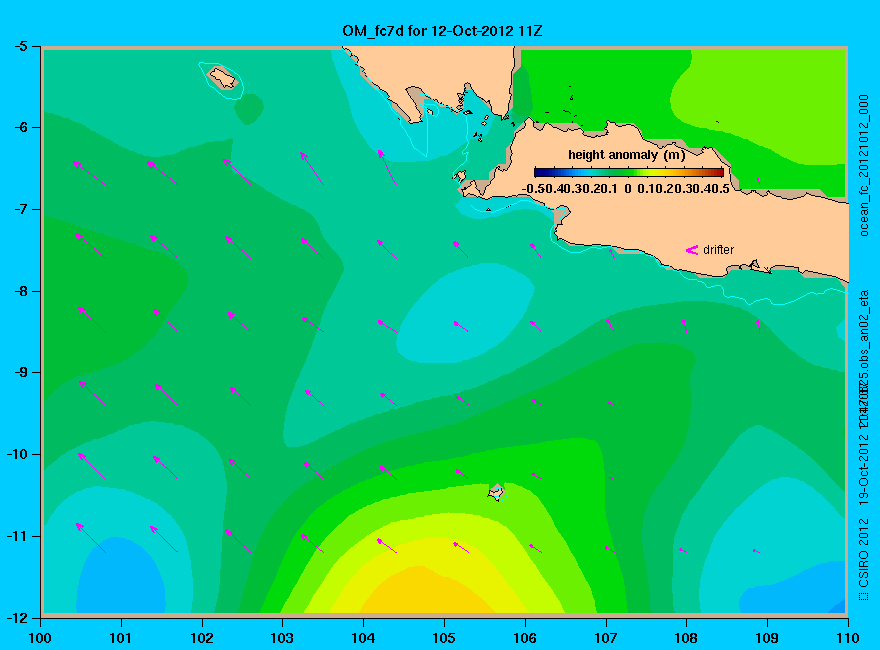880x650 pixels.
Task: Pick the x-axis label "102"
Action: click(201, 638)
